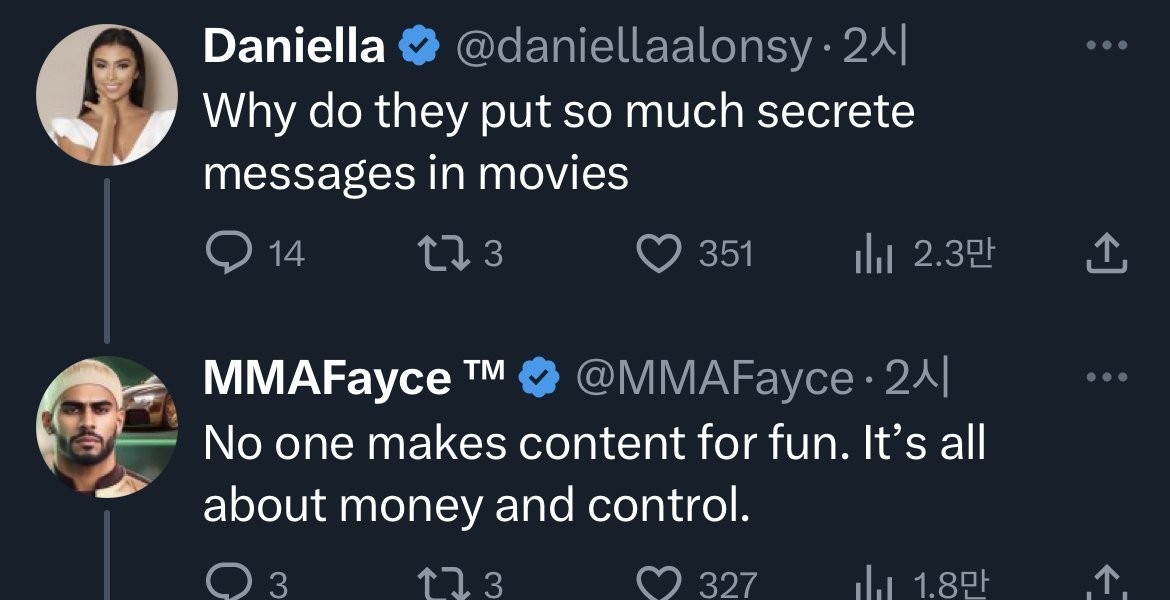Reply to MMAFayce's tweet
The width and height of the screenshot is (1170, 600).
(x=227, y=582)
